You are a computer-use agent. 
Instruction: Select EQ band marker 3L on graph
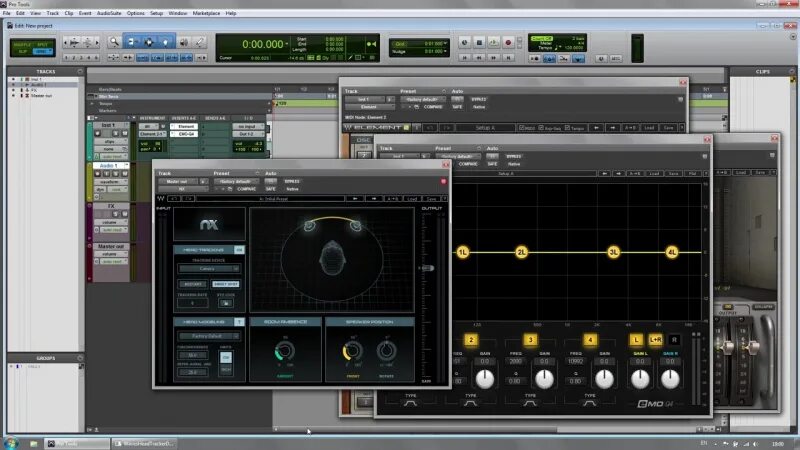coord(613,252)
